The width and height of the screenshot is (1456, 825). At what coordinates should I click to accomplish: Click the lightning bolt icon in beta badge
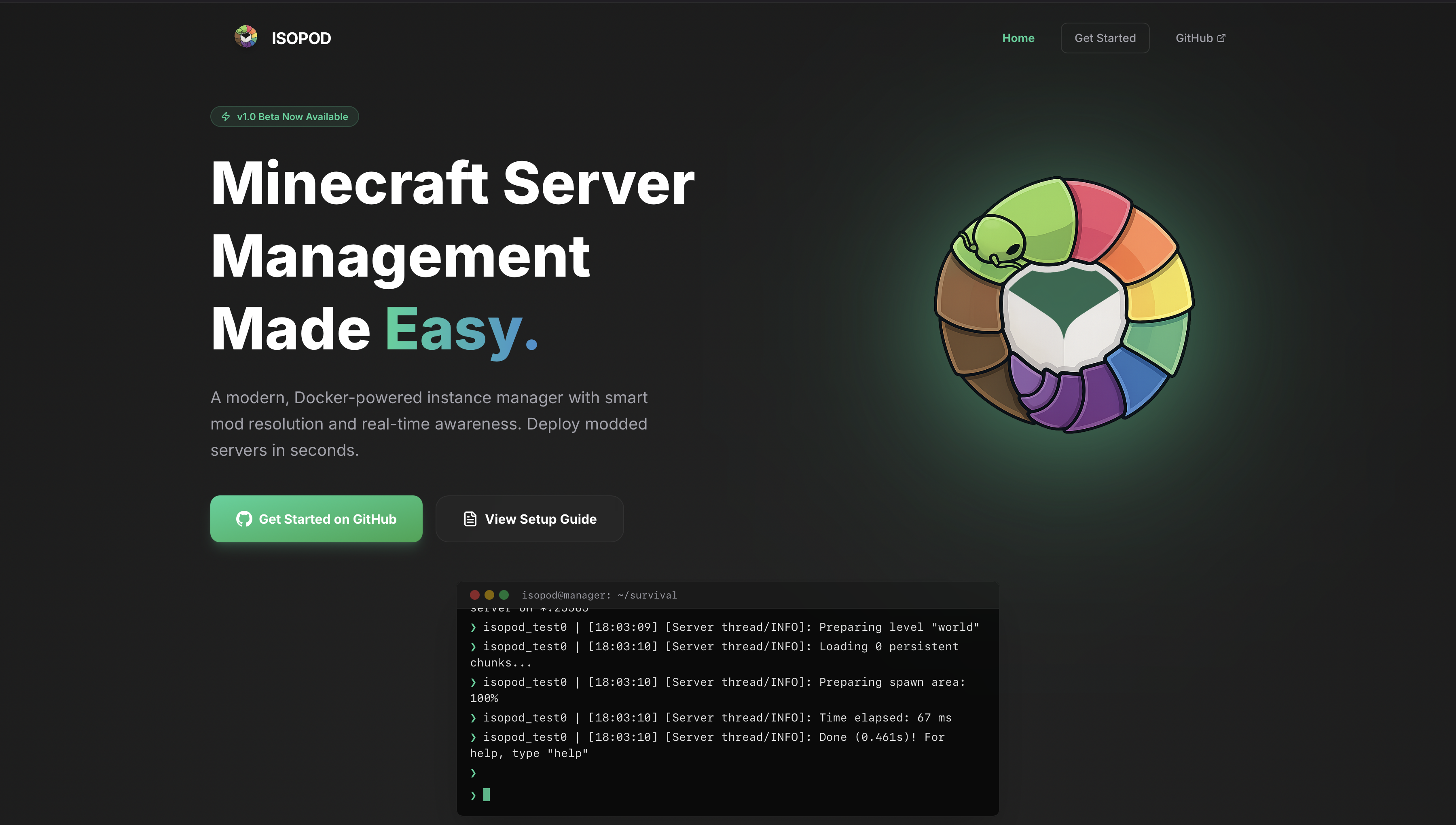[x=226, y=117]
